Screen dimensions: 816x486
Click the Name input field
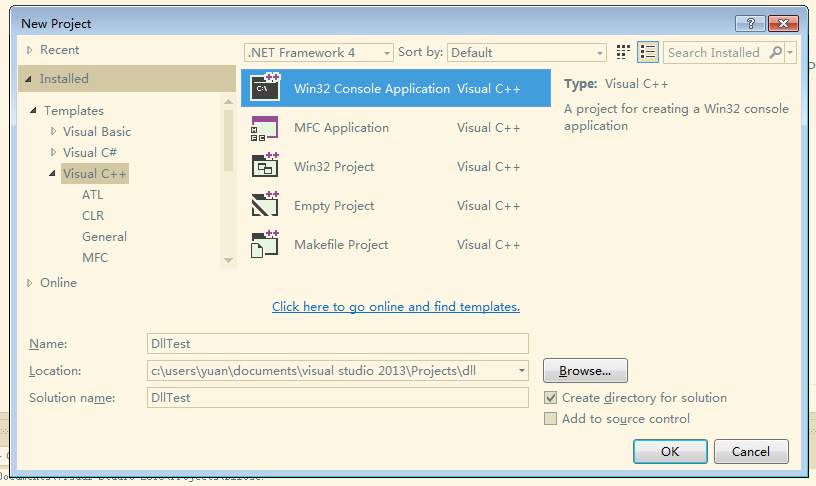338,344
